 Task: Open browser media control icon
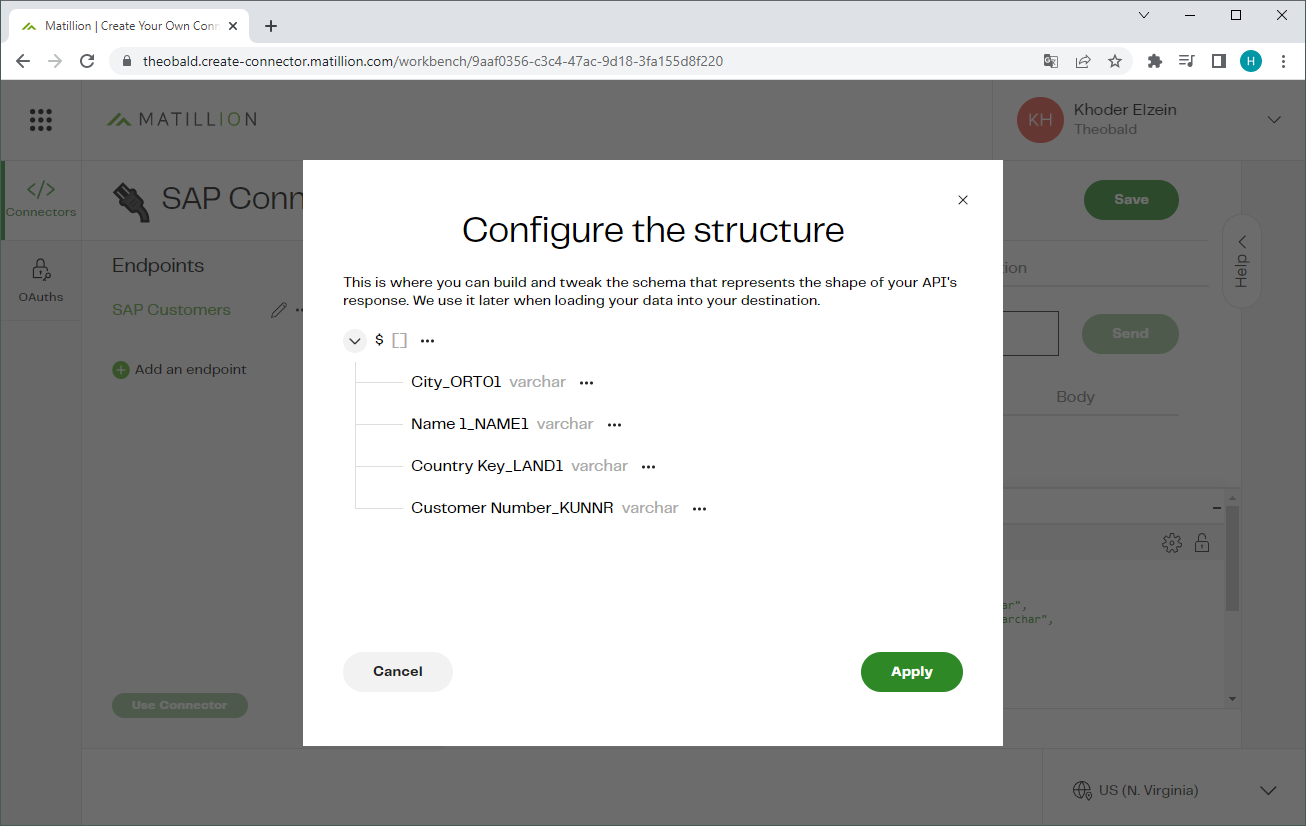coord(1187,61)
